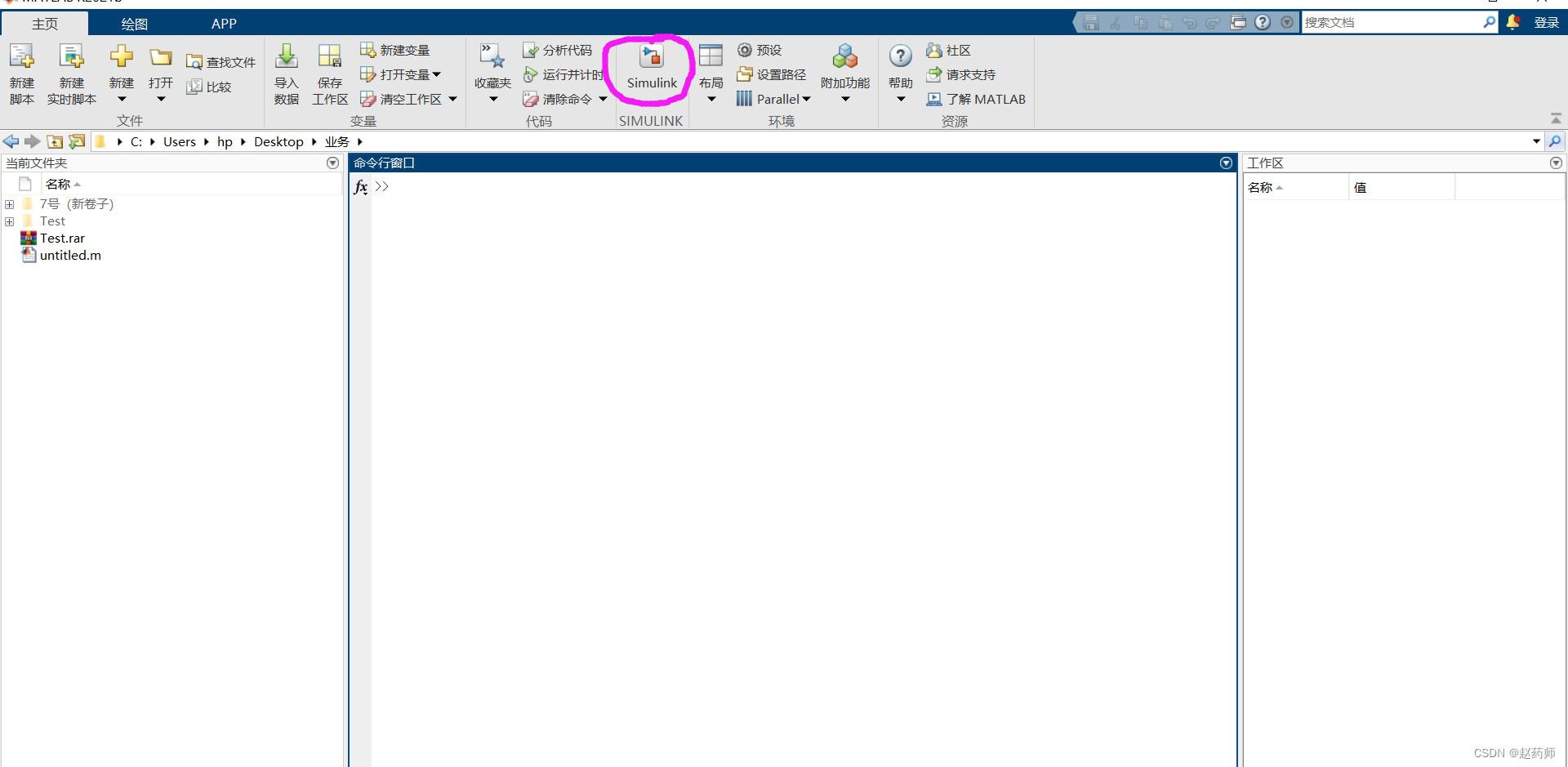
Task: Click the Up one level folder icon
Action: pyautogui.click(x=55, y=141)
